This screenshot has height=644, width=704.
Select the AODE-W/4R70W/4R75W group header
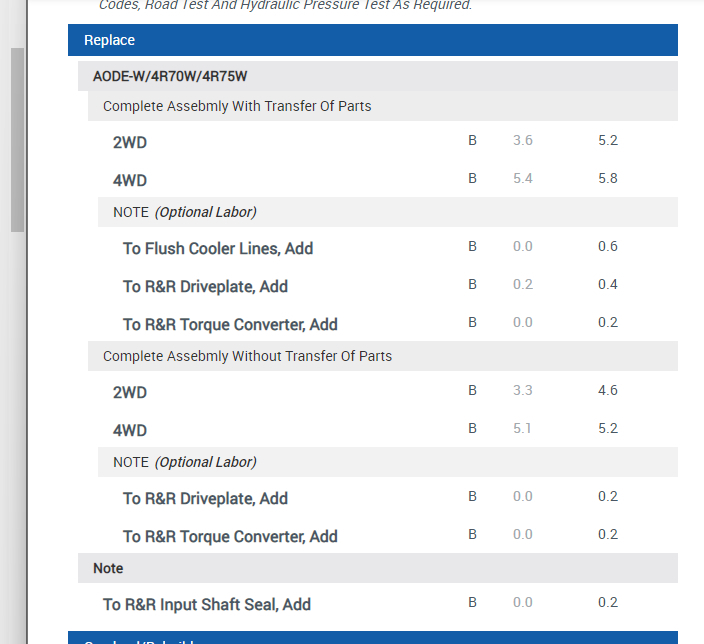170,76
